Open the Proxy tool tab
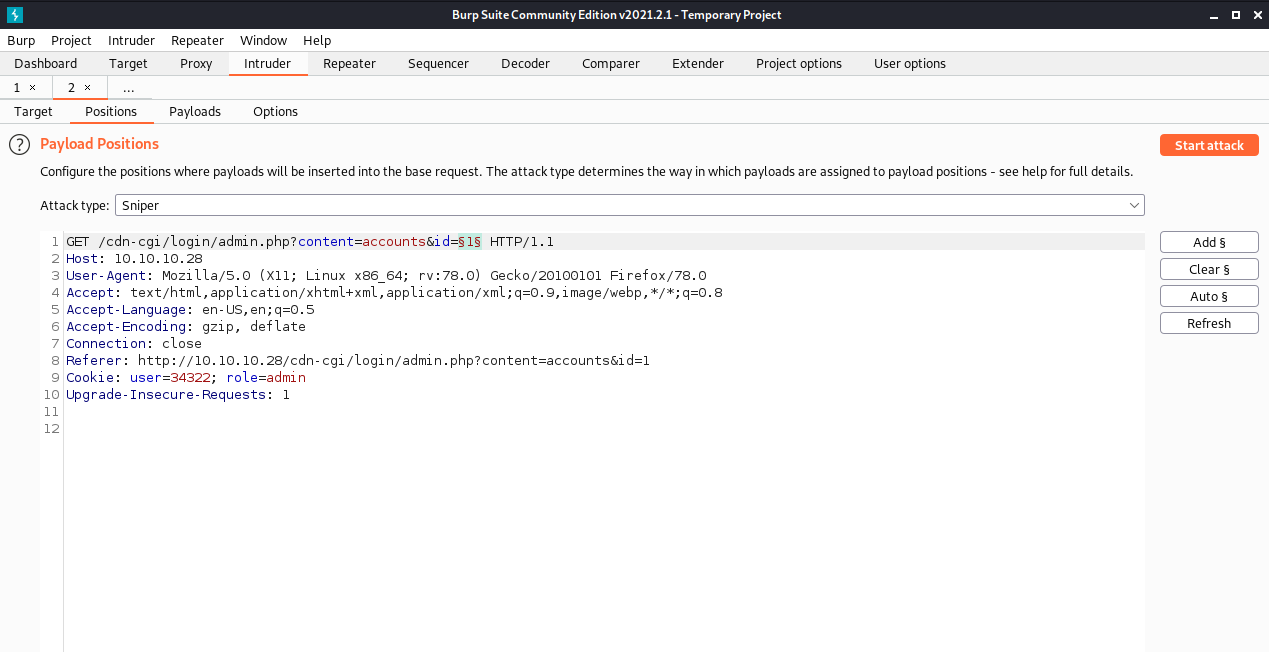1269x652 pixels. pyautogui.click(x=196, y=64)
